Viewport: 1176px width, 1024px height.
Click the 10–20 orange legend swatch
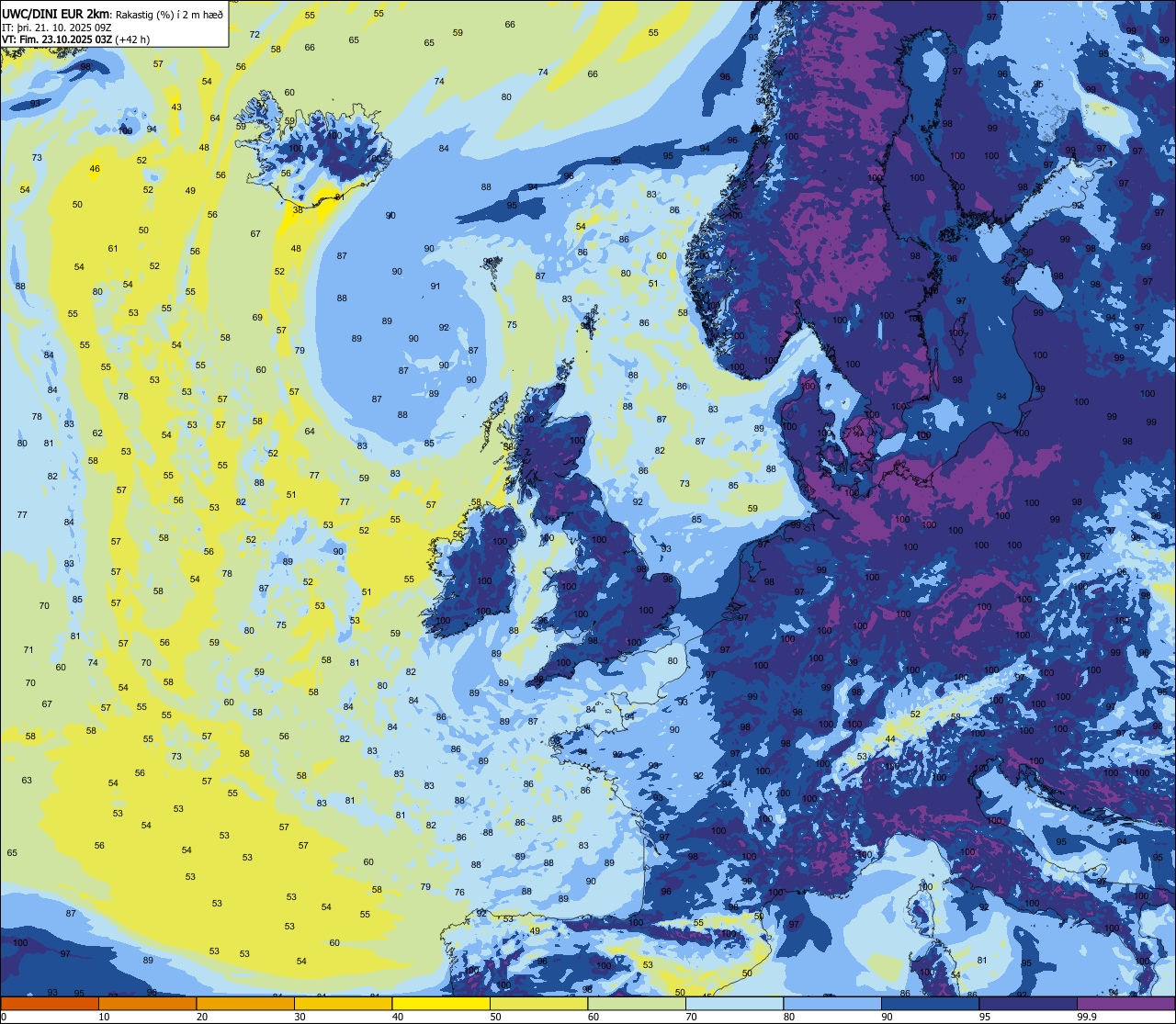pyautogui.click(x=147, y=1003)
